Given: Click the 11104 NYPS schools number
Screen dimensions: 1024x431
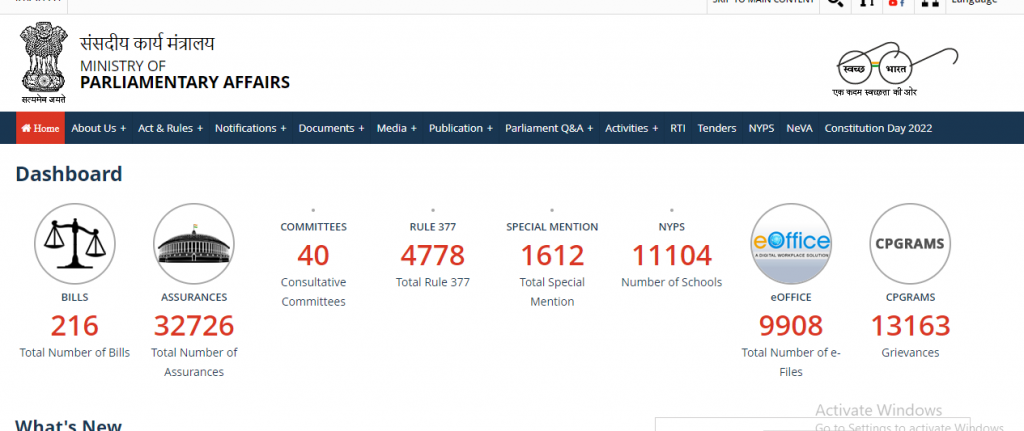Looking at the screenshot, I should point(671,256).
